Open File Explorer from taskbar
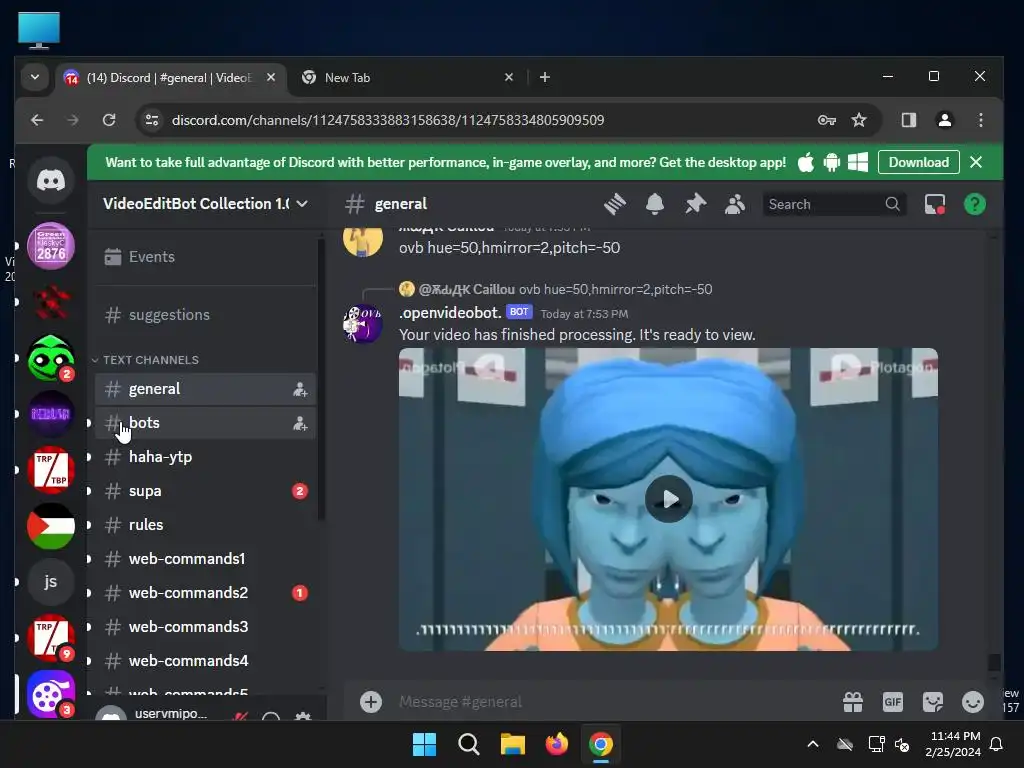The image size is (1024, 768). [513, 744]
